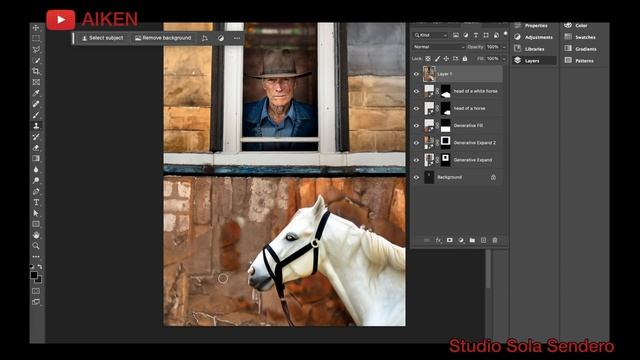Swap foreground and background colors
This screenshot has height=360, width=640.
tap(40, 267)
